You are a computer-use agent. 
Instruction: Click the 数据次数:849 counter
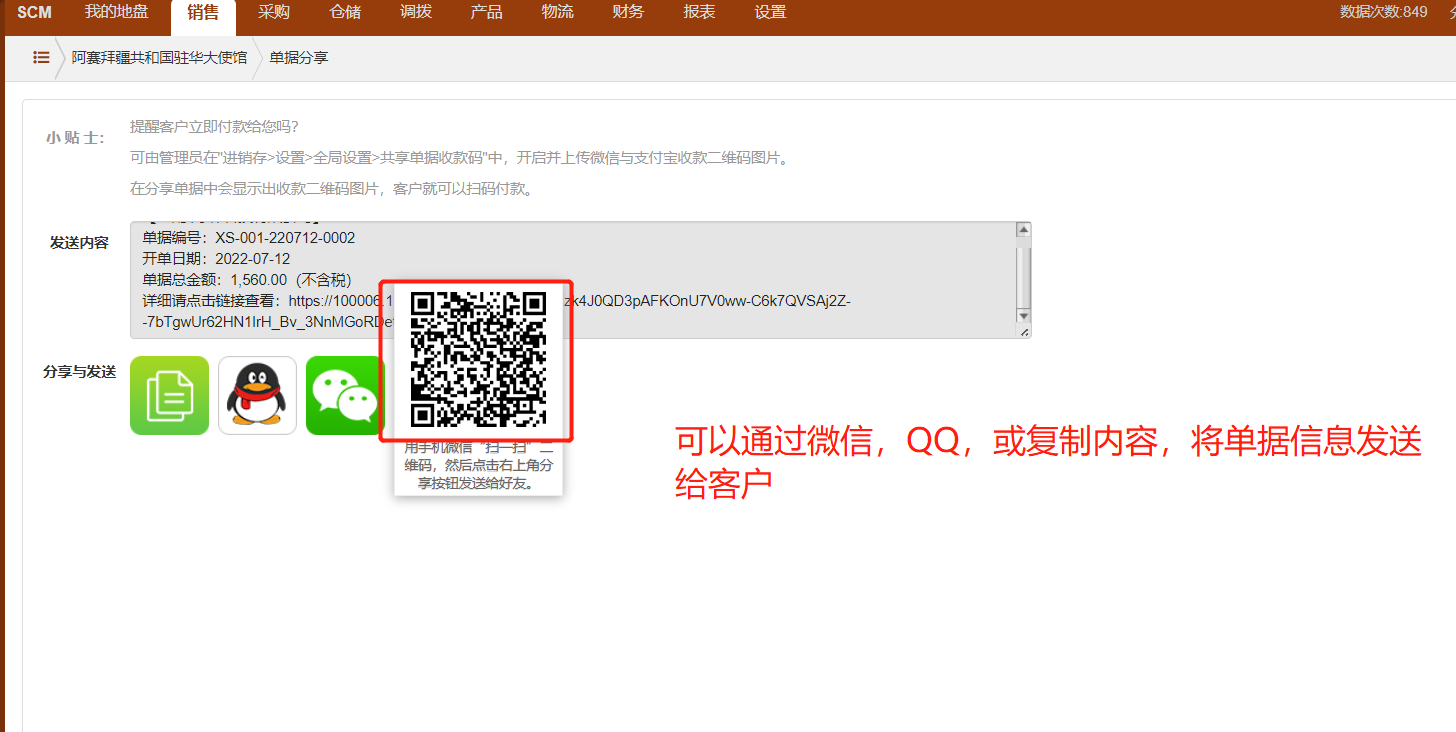click(x=1383, y=12)
